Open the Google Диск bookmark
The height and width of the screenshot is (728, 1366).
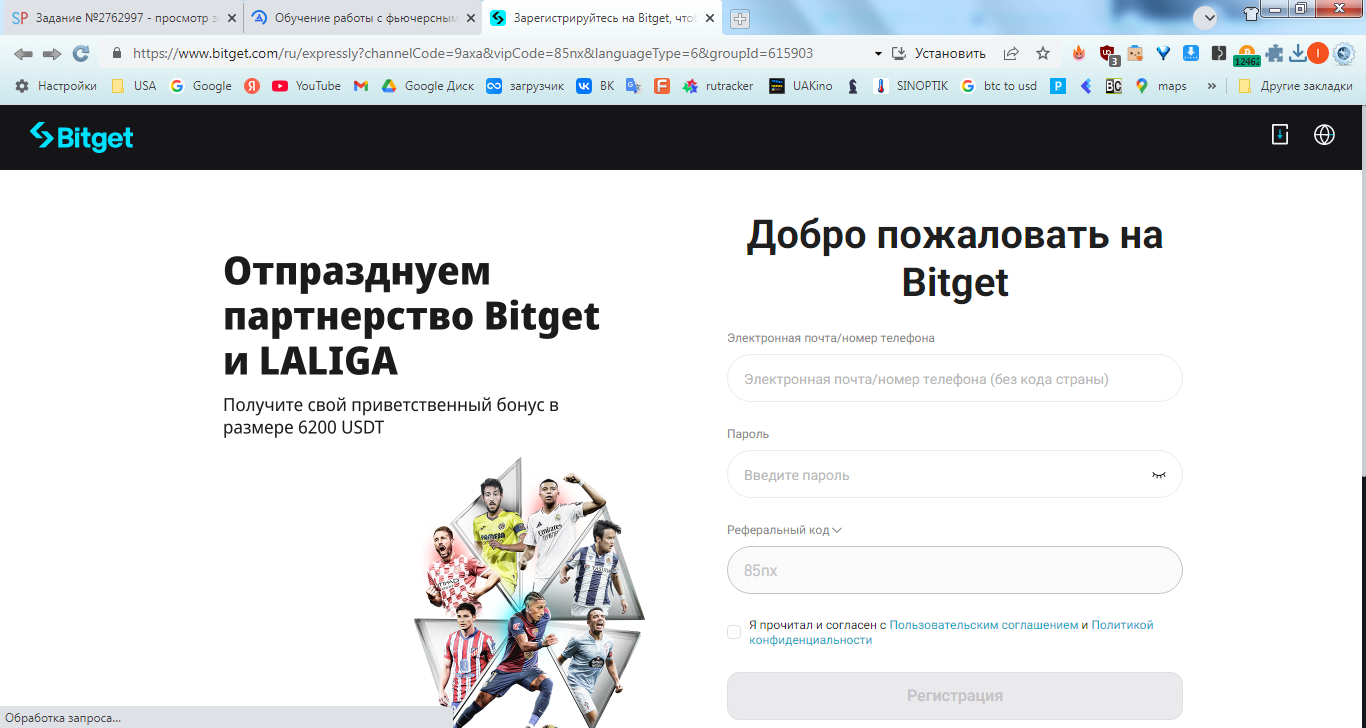coord(428,86)
